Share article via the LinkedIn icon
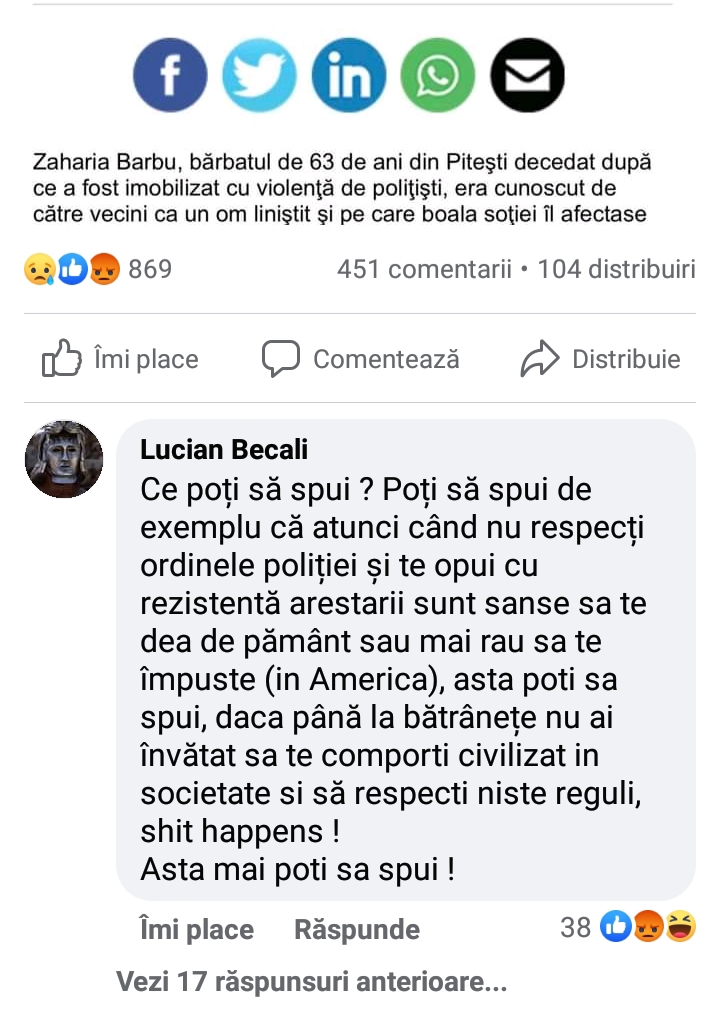 [349, 75]
